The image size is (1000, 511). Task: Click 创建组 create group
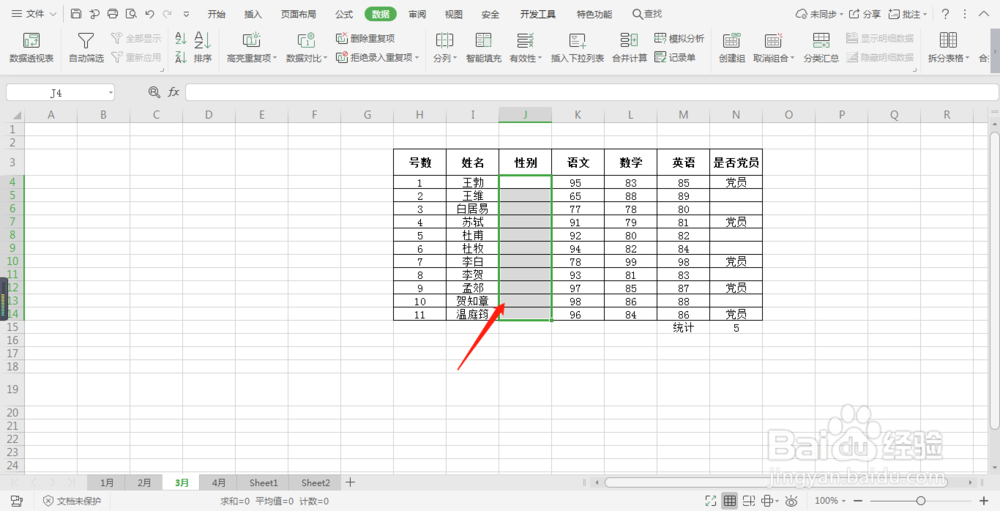[x=732, y=48]
